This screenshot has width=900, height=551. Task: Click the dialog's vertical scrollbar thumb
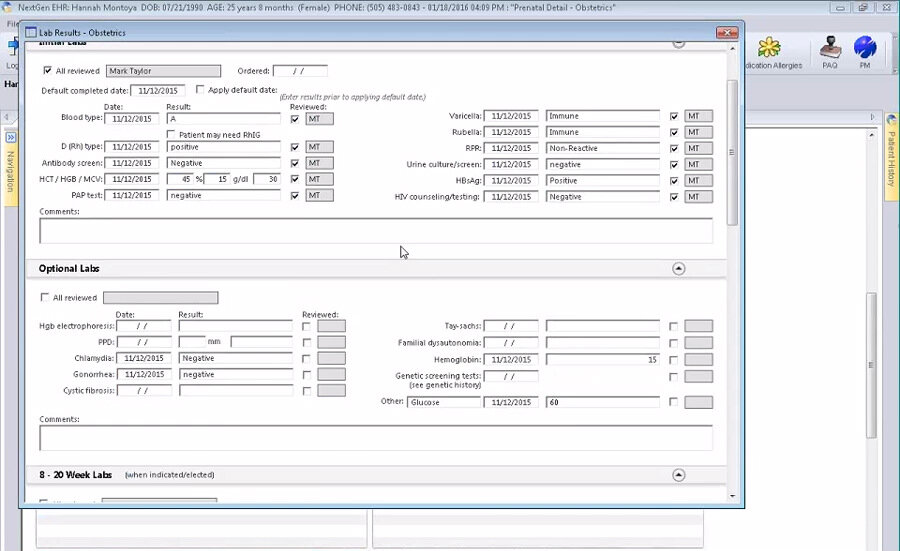(733, 150)
